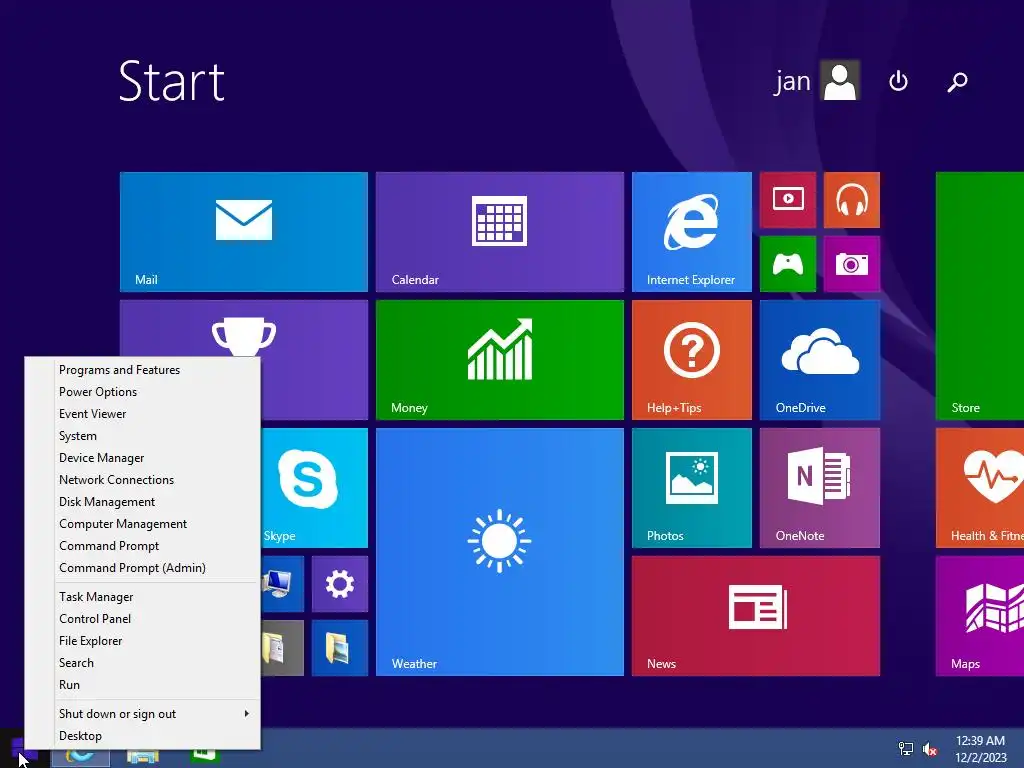Open the PC Settings gear tile

(340, 584)
